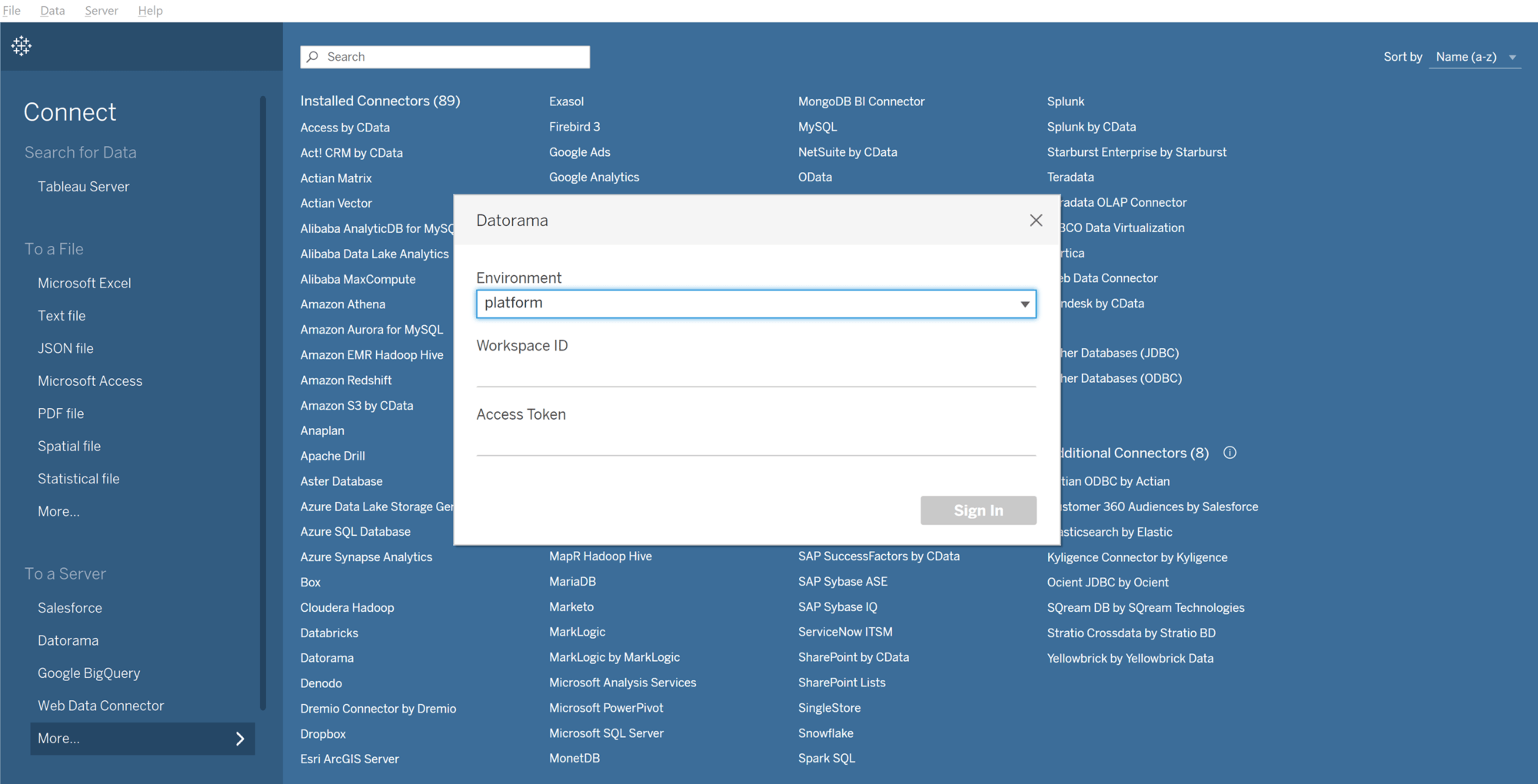Screen dimensions: 1538x784
Task: Choose Microsoft Access in sidebar
Action: [90, 381]
